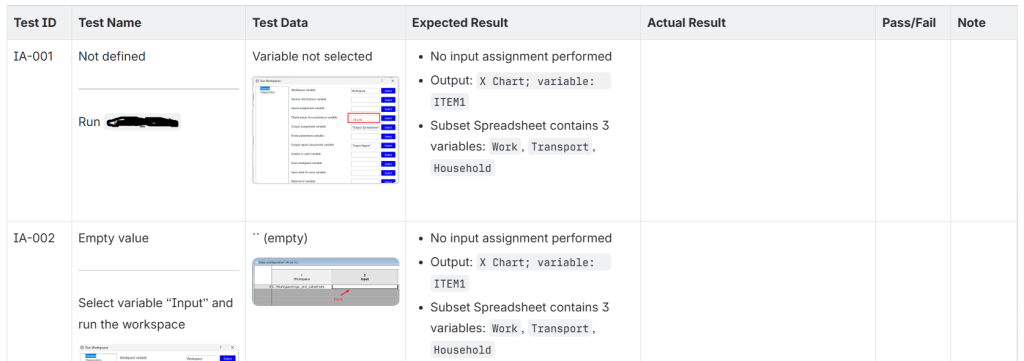Select the highlighted General item in IA-001 dialog tree
Image resolution: width=1024 pixels, height=361 pixels.
coord(265,88)
